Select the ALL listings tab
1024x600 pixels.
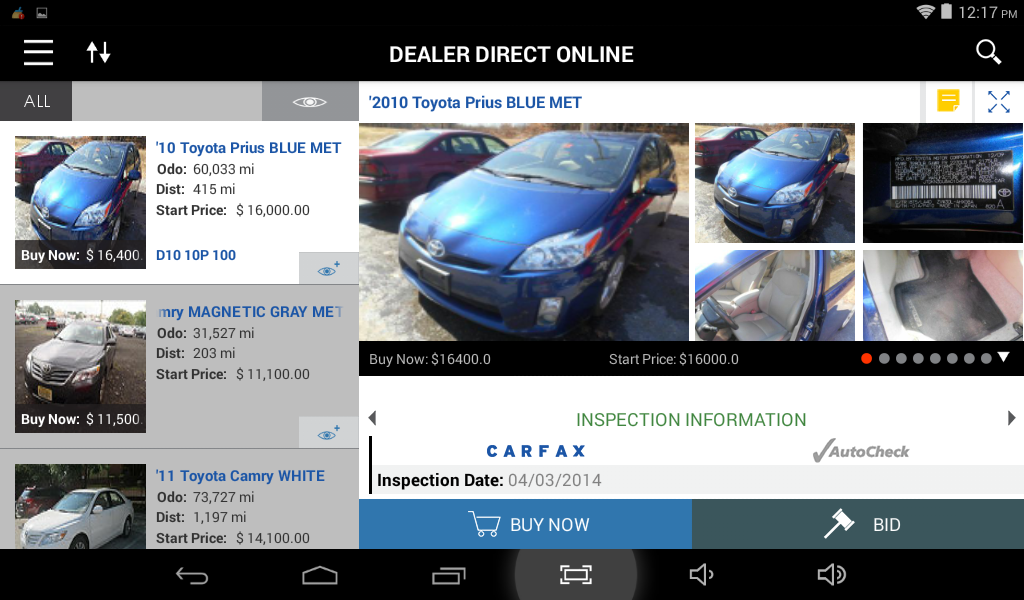[37, 101]
